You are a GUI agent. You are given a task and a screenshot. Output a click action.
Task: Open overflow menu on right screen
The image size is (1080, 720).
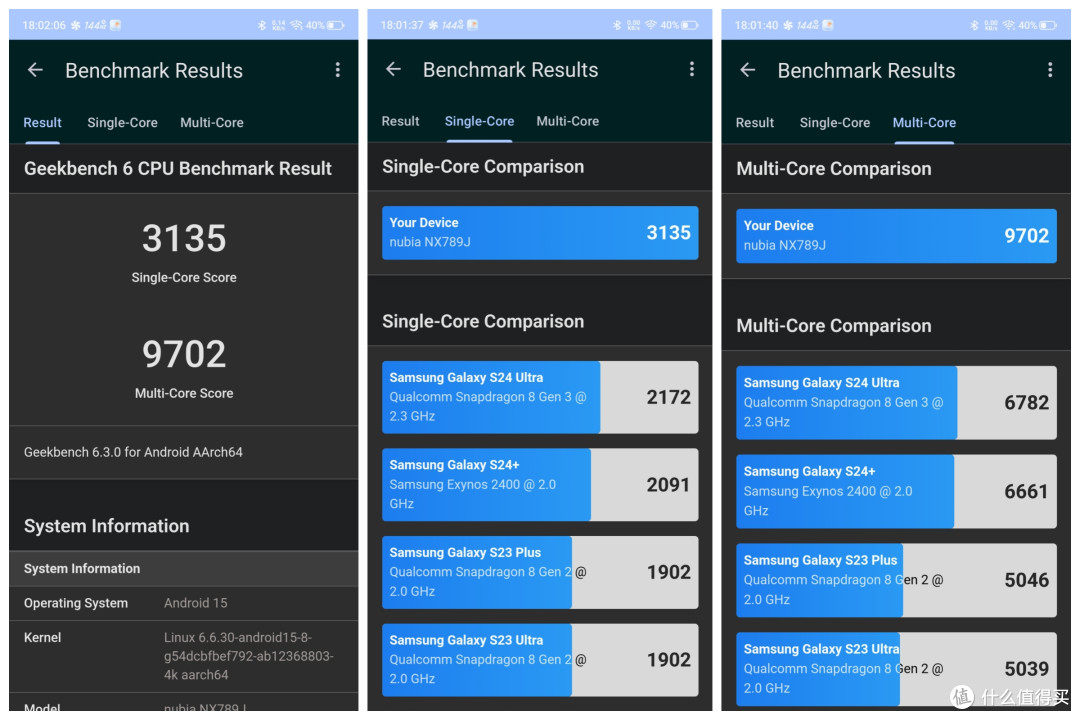(1050, 70)
